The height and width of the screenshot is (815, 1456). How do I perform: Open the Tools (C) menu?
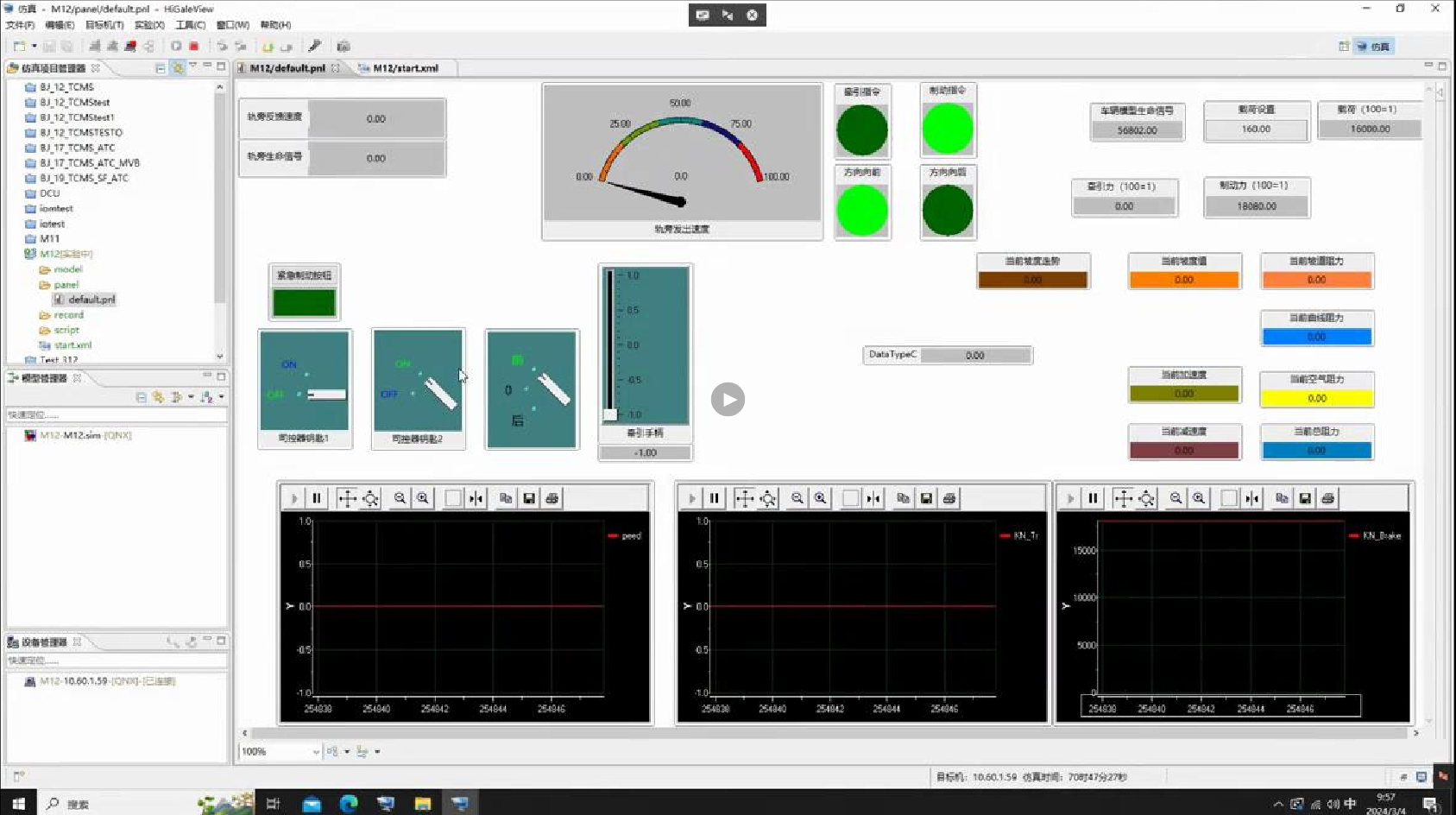tap(191, 25)
